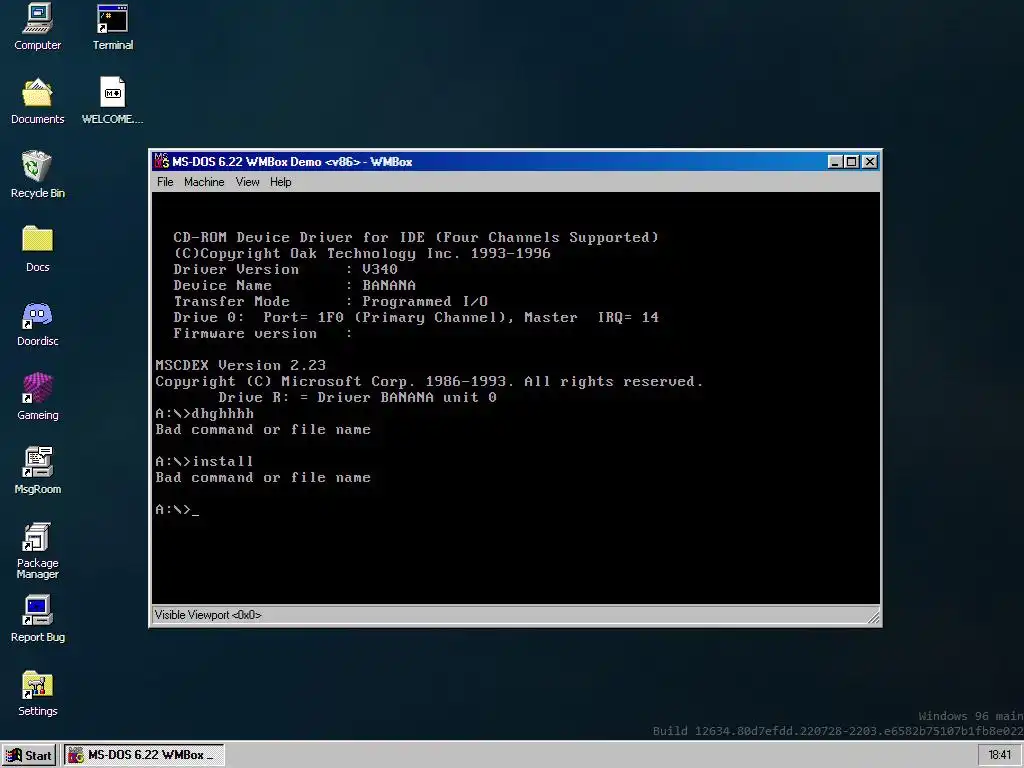This screenshot has height=768, width=1024.
Task: Select the MS-DOS 6.22 WMBox taskbar button
Action: [x=143, y=755]
